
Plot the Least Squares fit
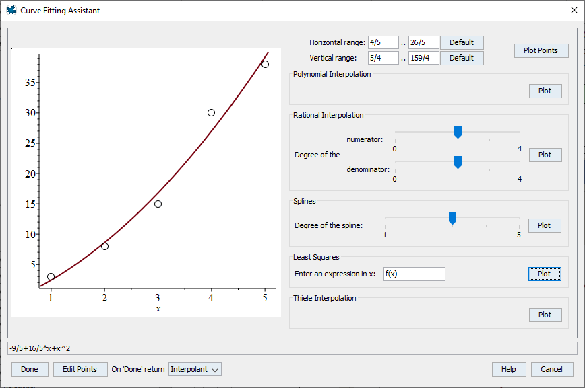[544, 274]
